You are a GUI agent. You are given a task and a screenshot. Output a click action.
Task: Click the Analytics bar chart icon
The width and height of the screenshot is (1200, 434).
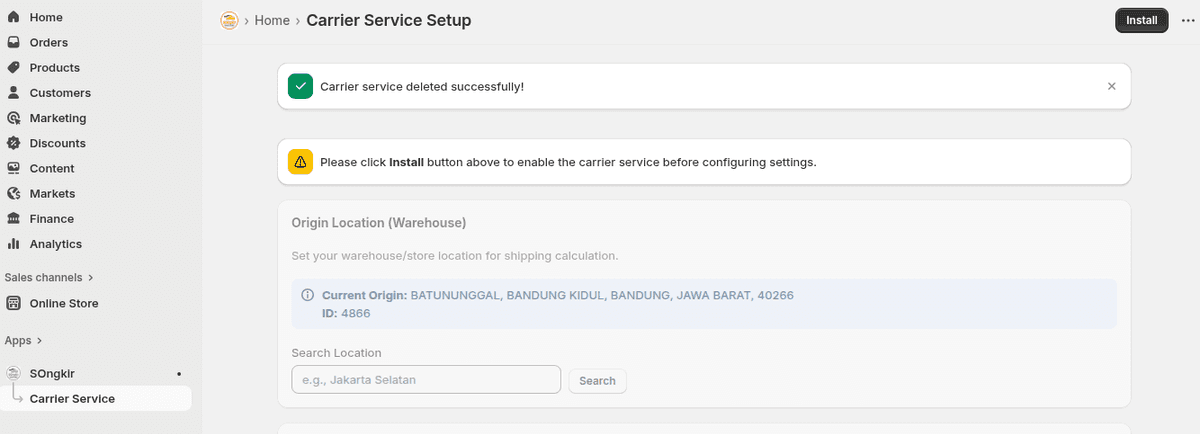13,244
